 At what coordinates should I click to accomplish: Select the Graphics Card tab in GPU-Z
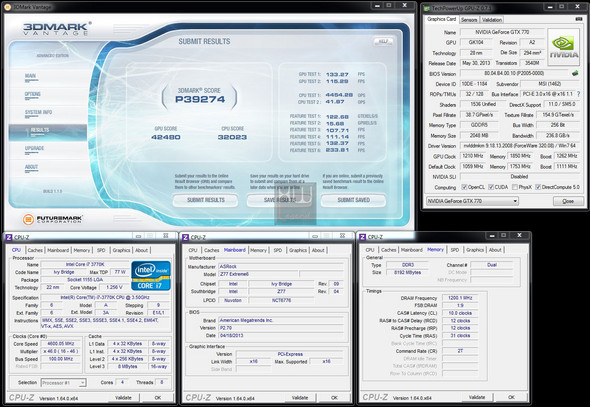[441, 19]
